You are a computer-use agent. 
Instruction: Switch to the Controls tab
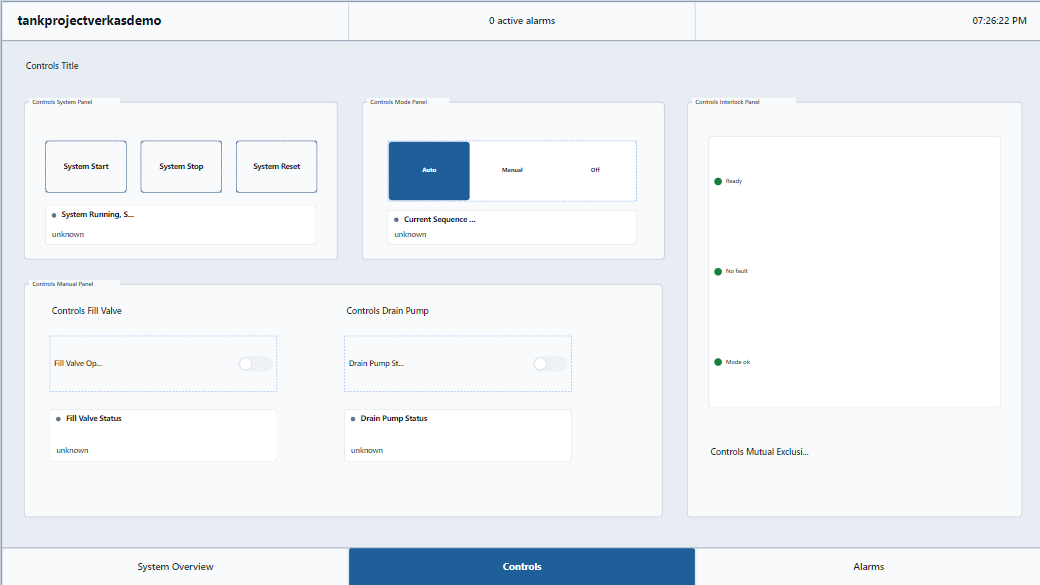click(x=522, y=566)
